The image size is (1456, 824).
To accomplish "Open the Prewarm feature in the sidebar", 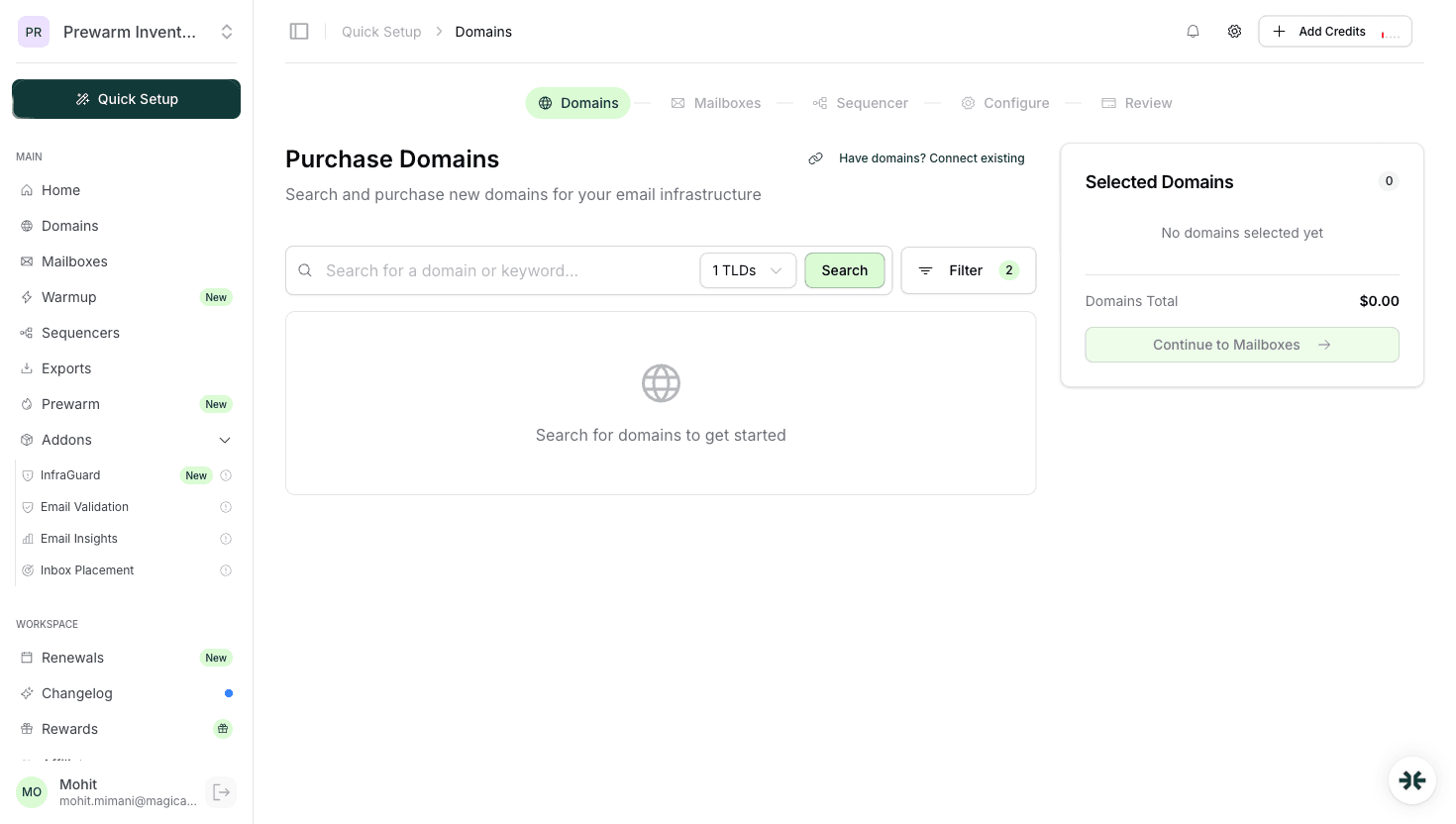I will coord(70,404).
